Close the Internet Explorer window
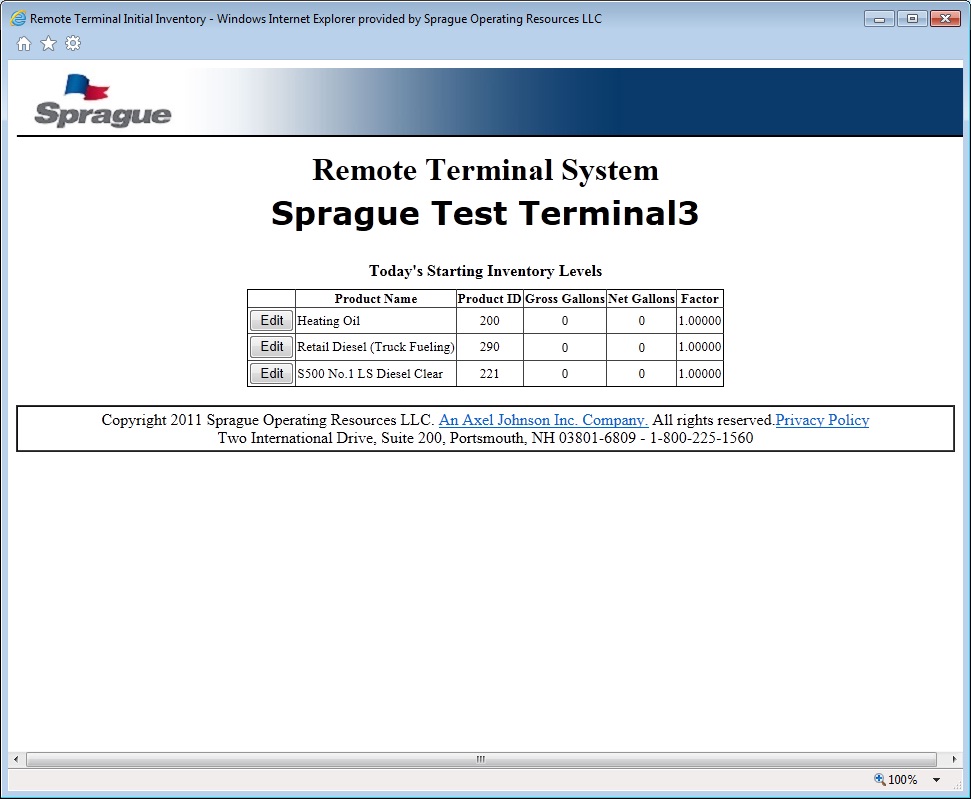971x799 pixels. (946, 19)
